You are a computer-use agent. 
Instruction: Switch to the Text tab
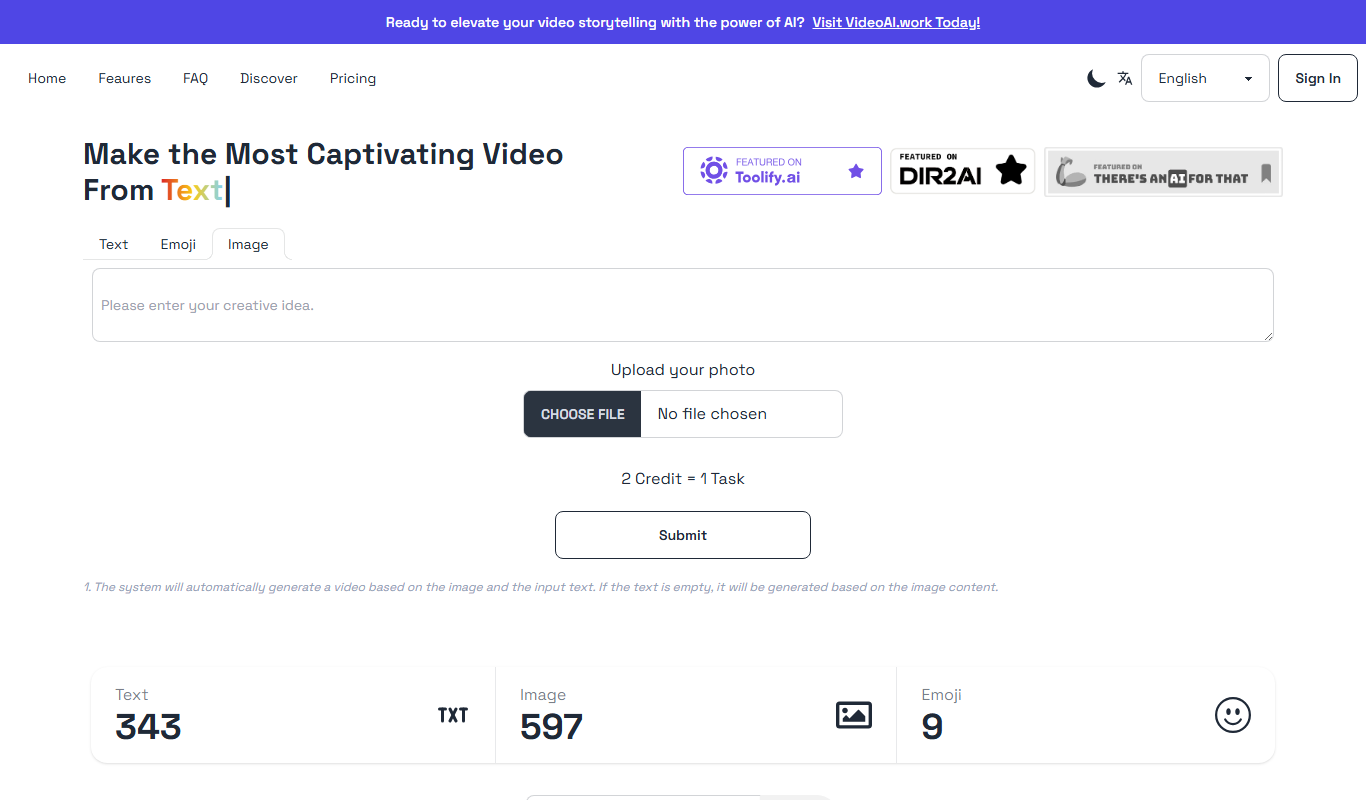tap(114, 244)
